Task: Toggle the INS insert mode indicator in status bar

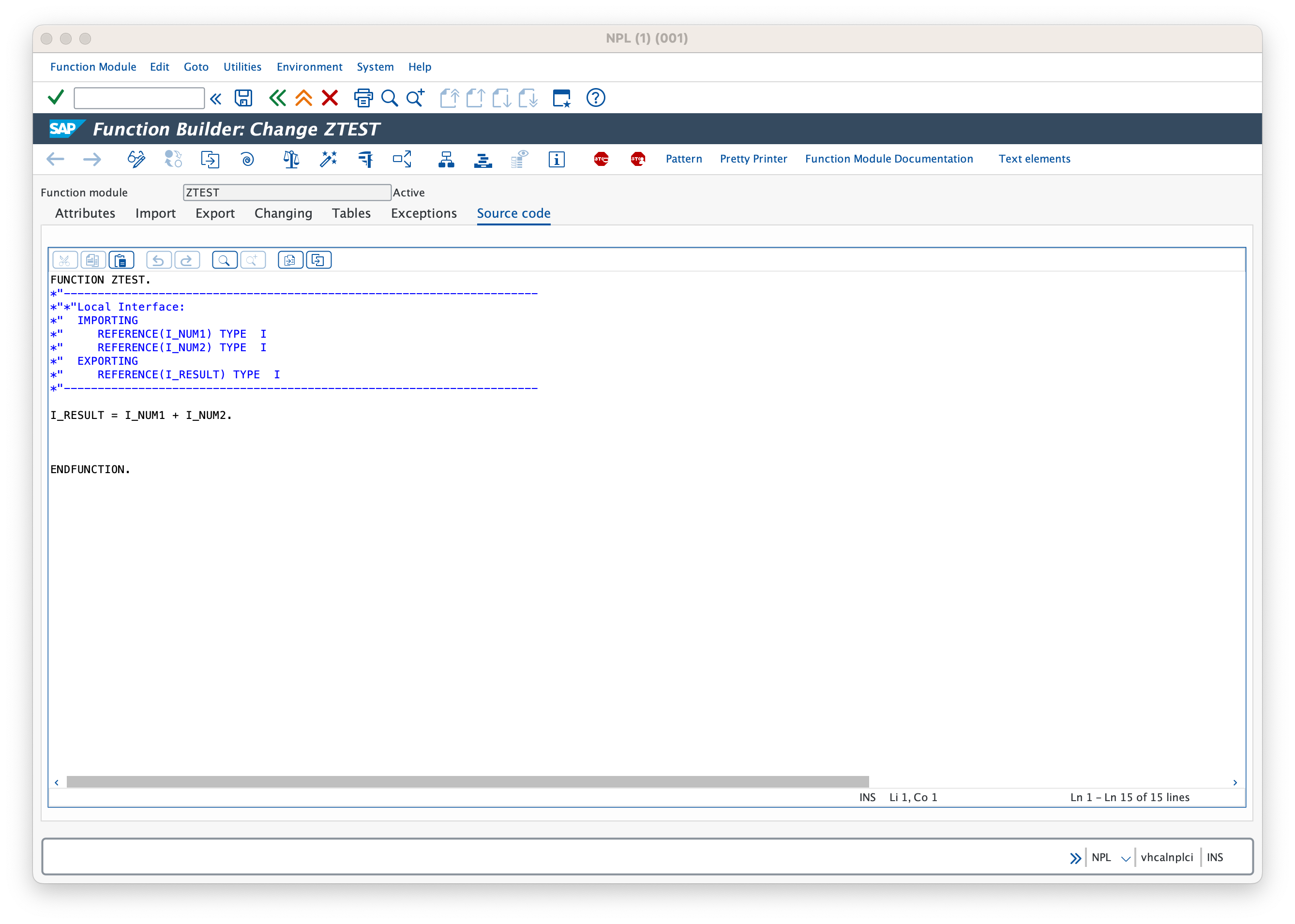Action: pos(1215,857)
